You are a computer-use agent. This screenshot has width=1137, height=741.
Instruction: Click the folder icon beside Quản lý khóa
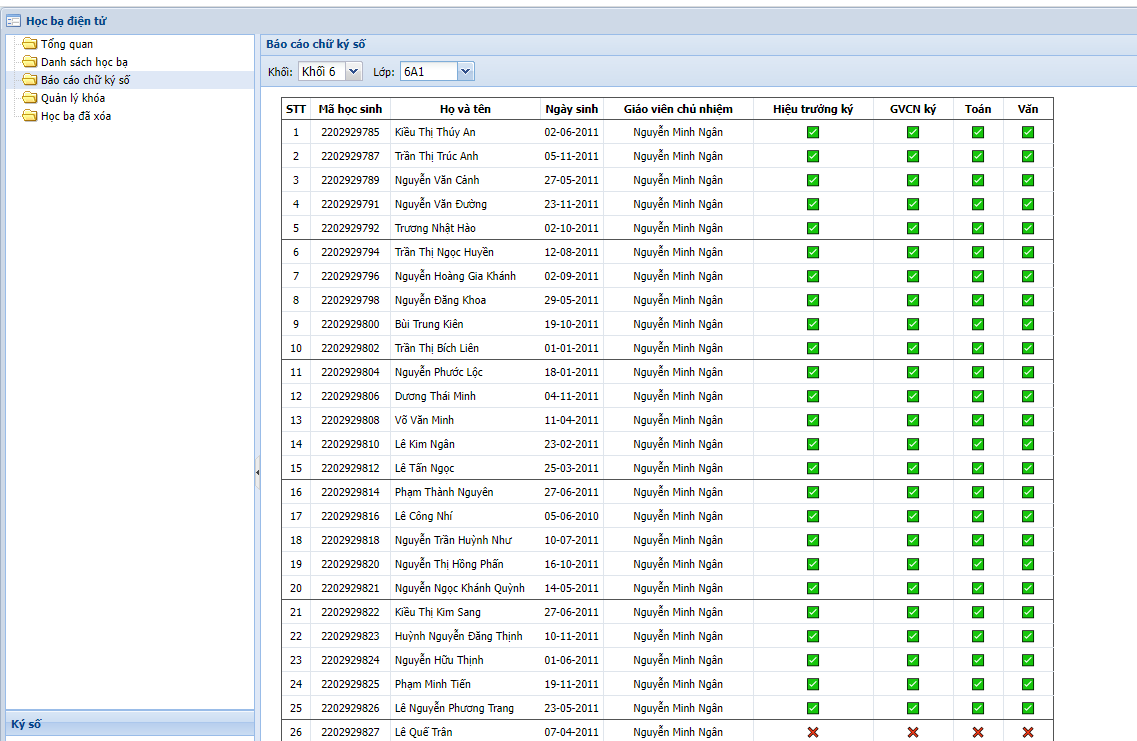(29, 98)
